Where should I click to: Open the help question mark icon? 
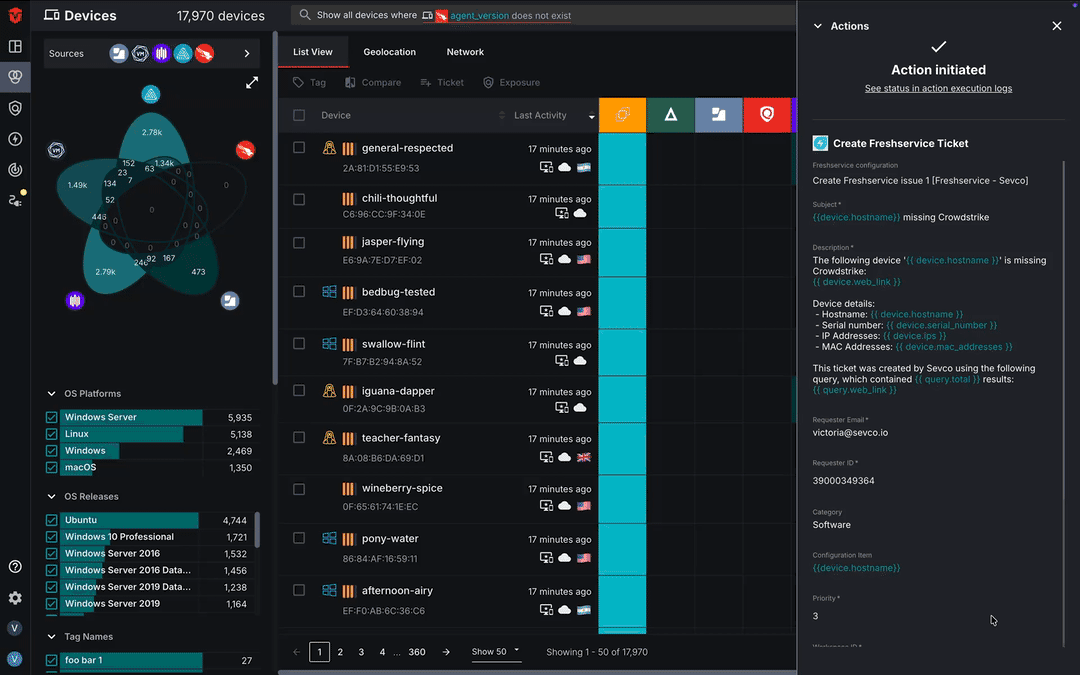(x=15, y=567)
